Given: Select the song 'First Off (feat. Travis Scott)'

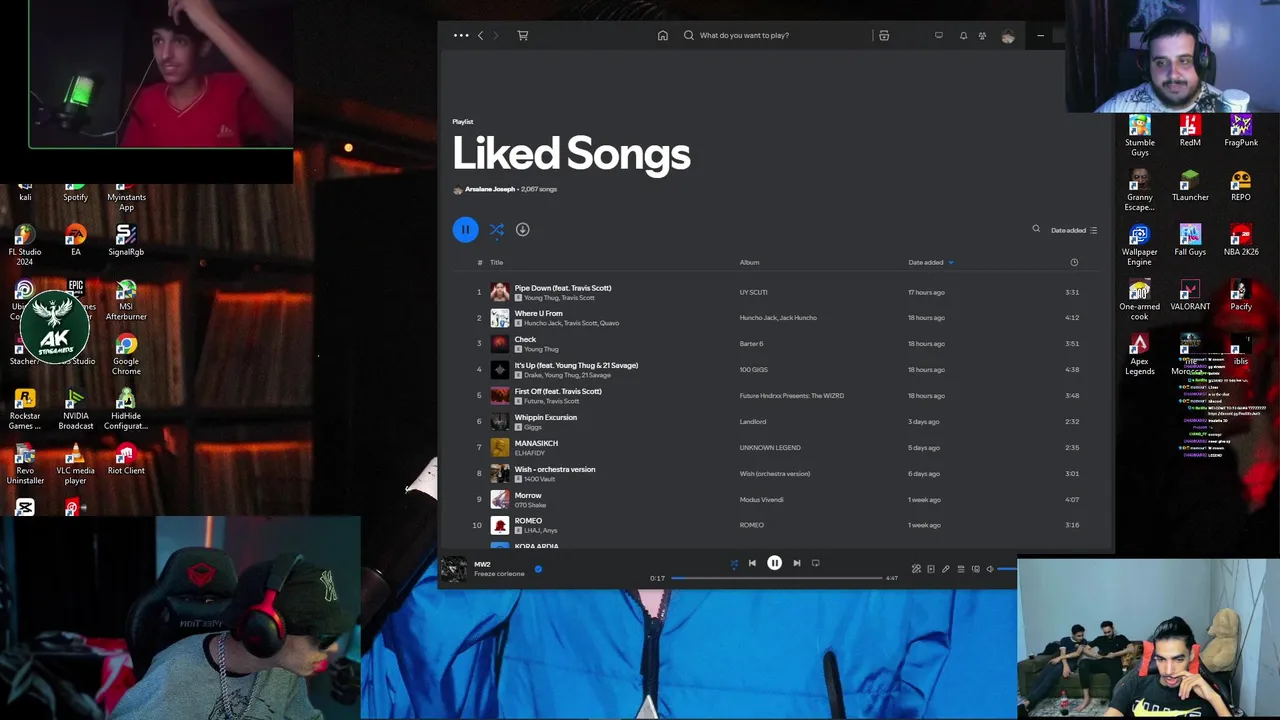Looking at the screenshot, I should click(558, 391).
